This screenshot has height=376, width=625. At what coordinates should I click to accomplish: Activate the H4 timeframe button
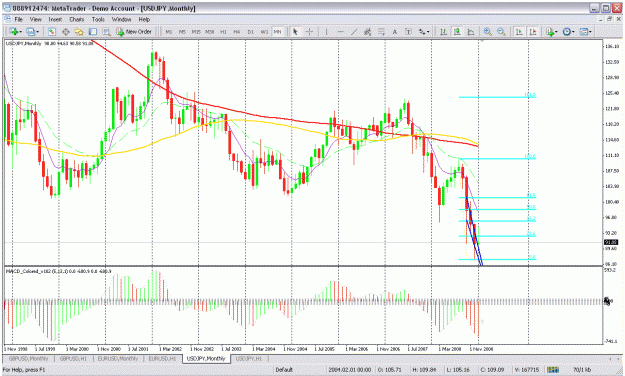click(x=237, y=31)
